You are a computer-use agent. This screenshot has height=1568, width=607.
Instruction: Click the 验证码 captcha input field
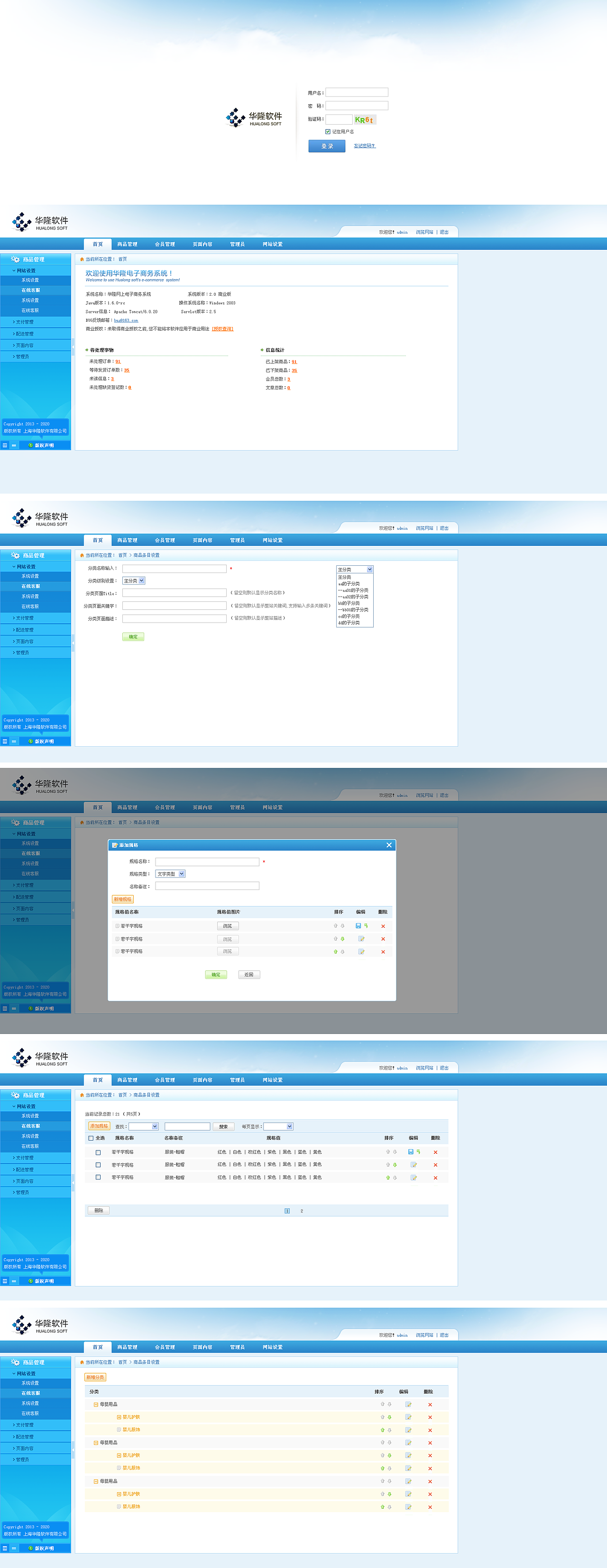coord(339,119)
